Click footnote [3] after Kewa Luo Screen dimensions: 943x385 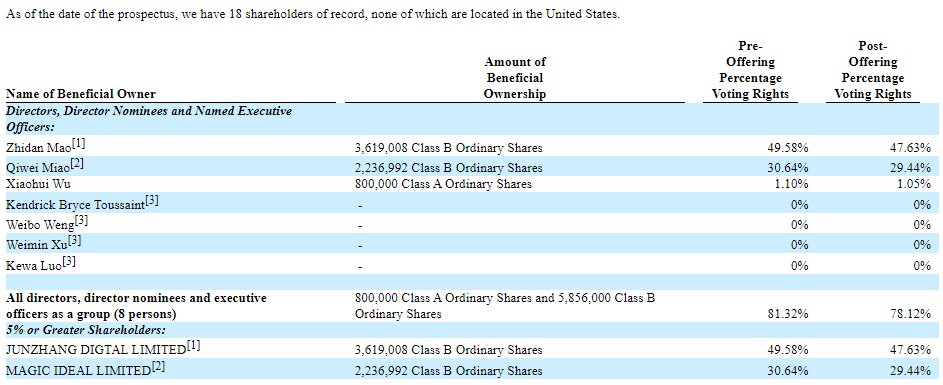[x=69, y=262]
